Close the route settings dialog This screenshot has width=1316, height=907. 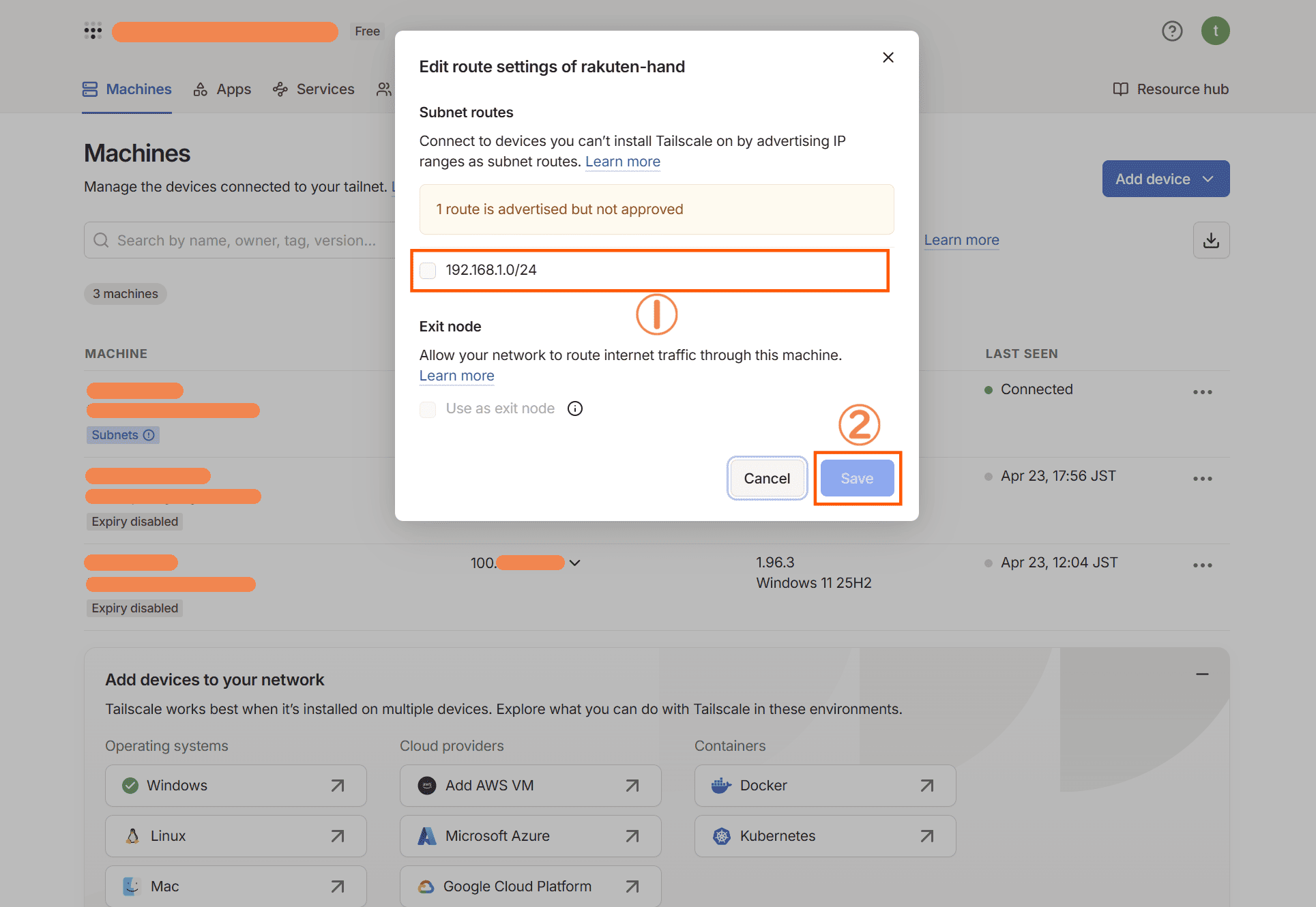[888, 57]
